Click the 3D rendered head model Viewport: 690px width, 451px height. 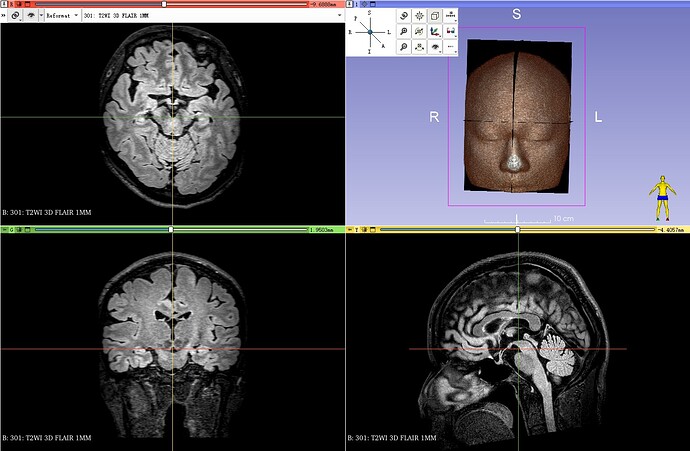pyautogui.click(x=518, y=117)
